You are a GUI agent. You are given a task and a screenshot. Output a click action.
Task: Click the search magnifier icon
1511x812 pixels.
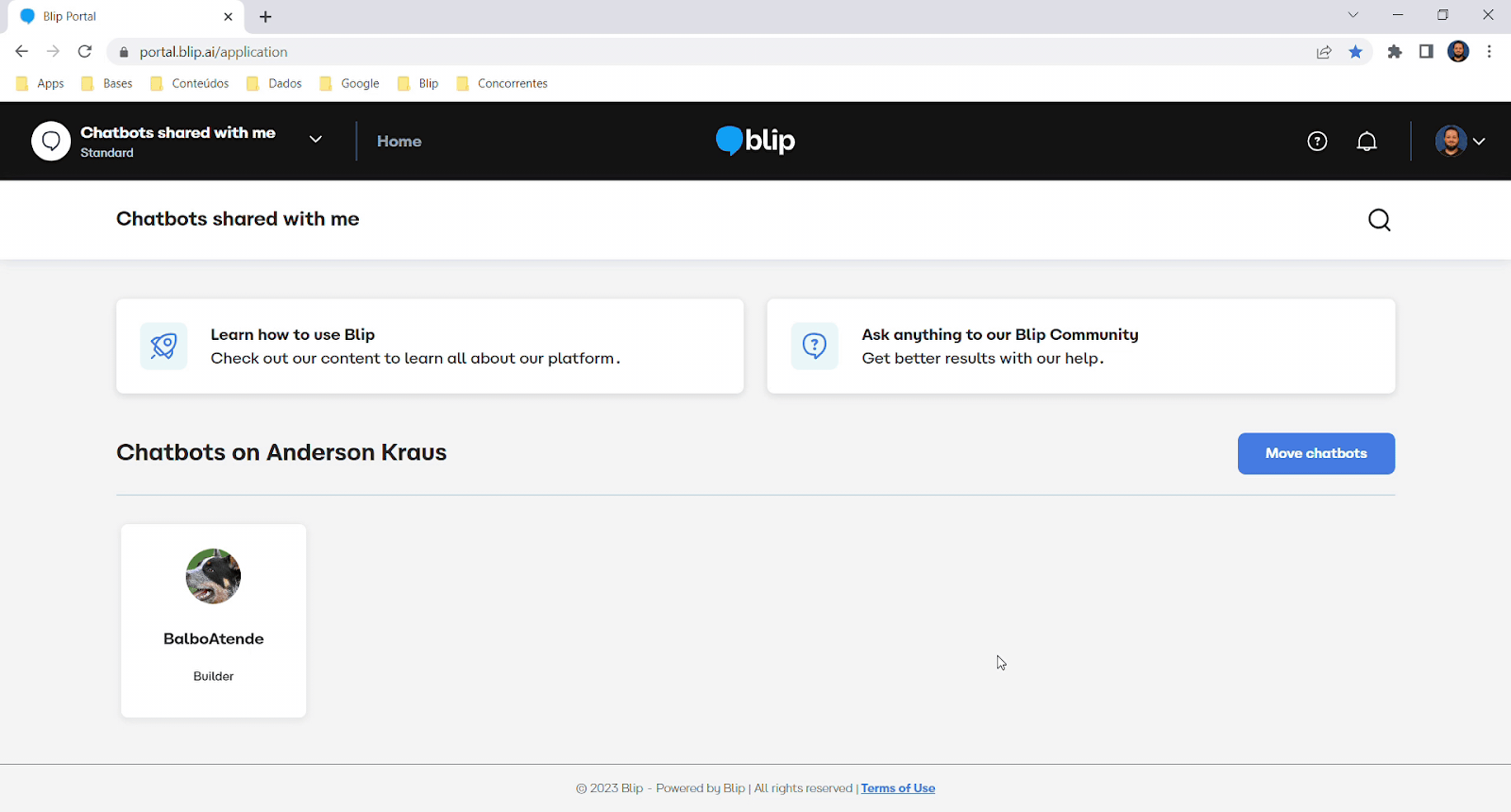(1379, 220)
